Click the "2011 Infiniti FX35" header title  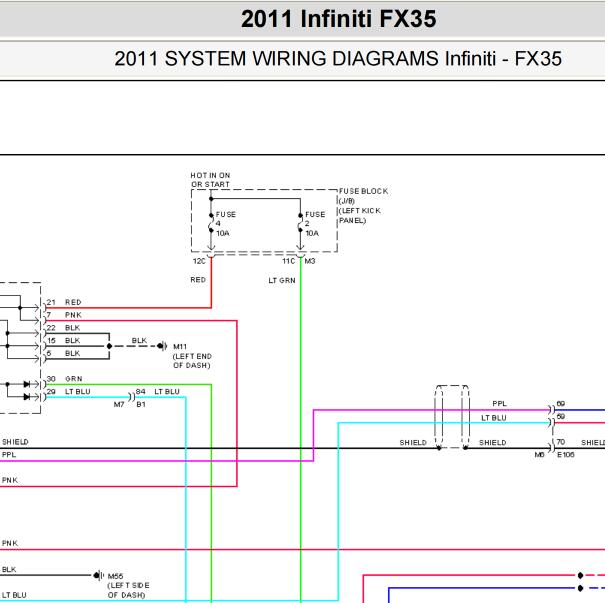[x=338, y=19]
